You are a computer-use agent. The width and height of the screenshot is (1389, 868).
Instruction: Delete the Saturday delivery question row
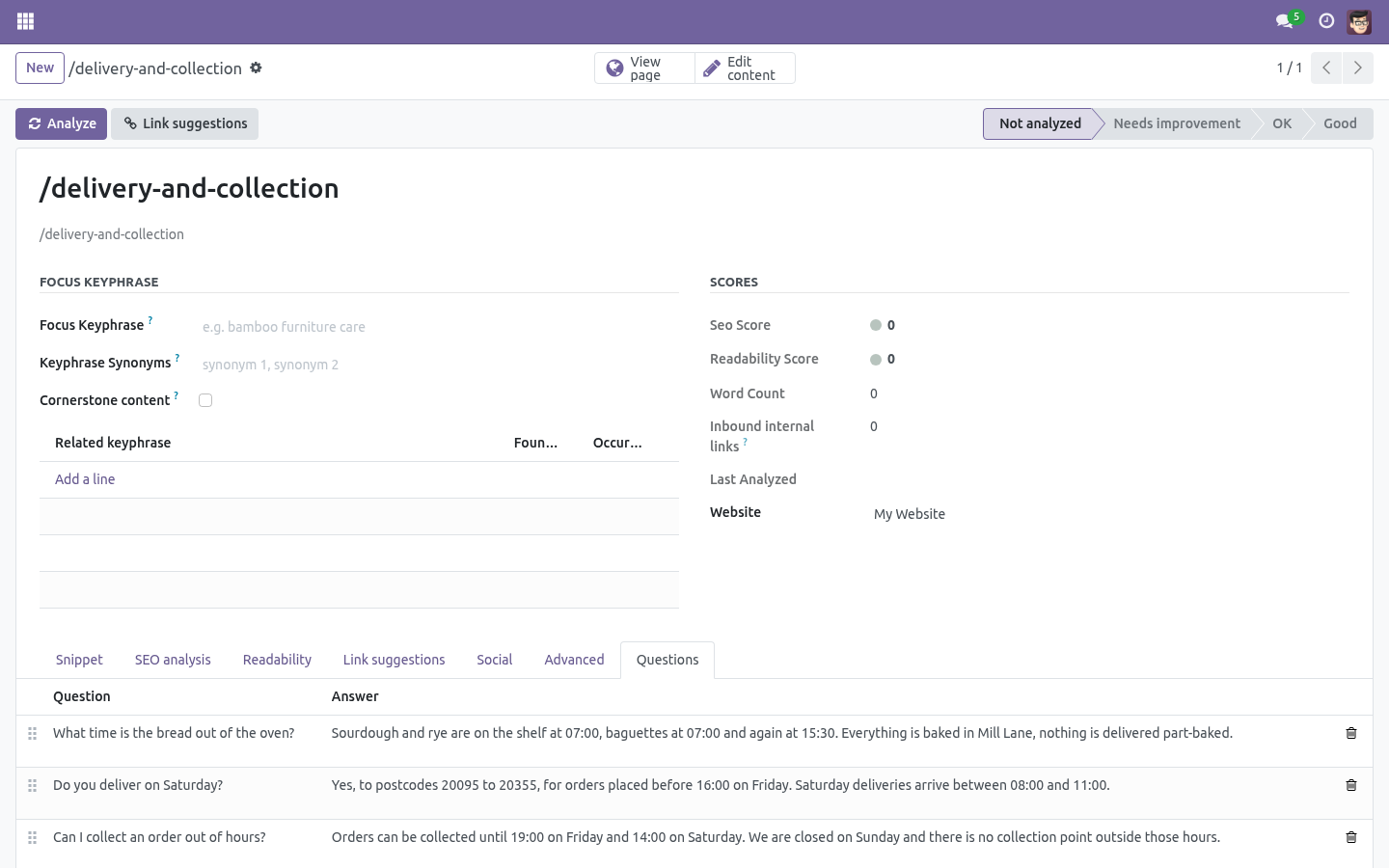click(x=1351, y=785)
